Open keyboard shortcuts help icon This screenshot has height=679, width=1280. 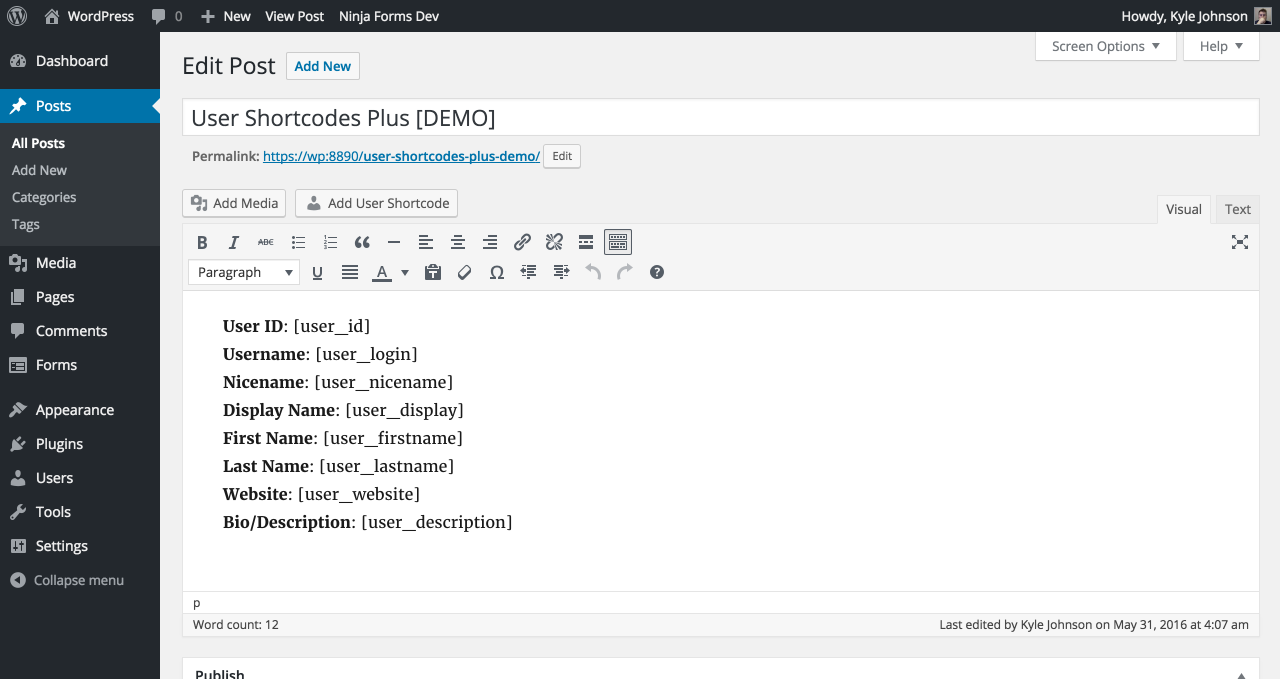(x=657, y=272)
